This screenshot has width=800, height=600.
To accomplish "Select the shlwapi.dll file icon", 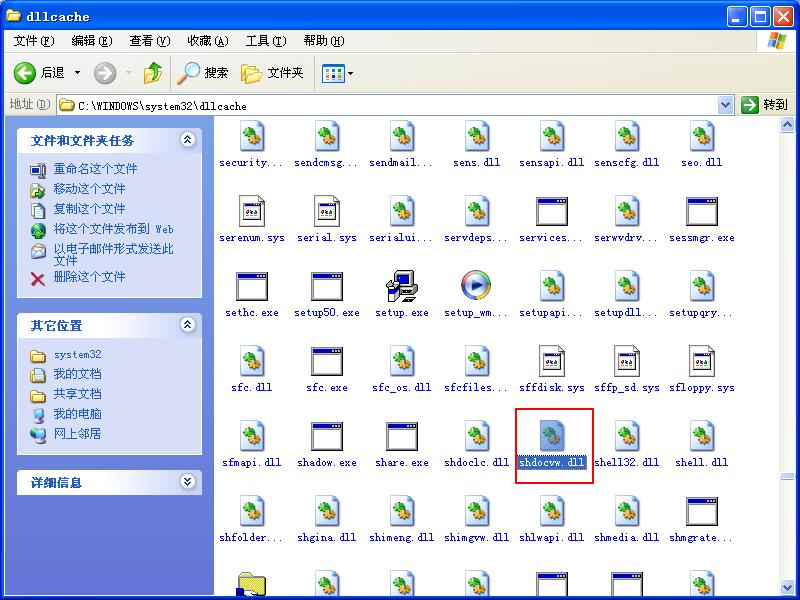I will click(552, 511).
